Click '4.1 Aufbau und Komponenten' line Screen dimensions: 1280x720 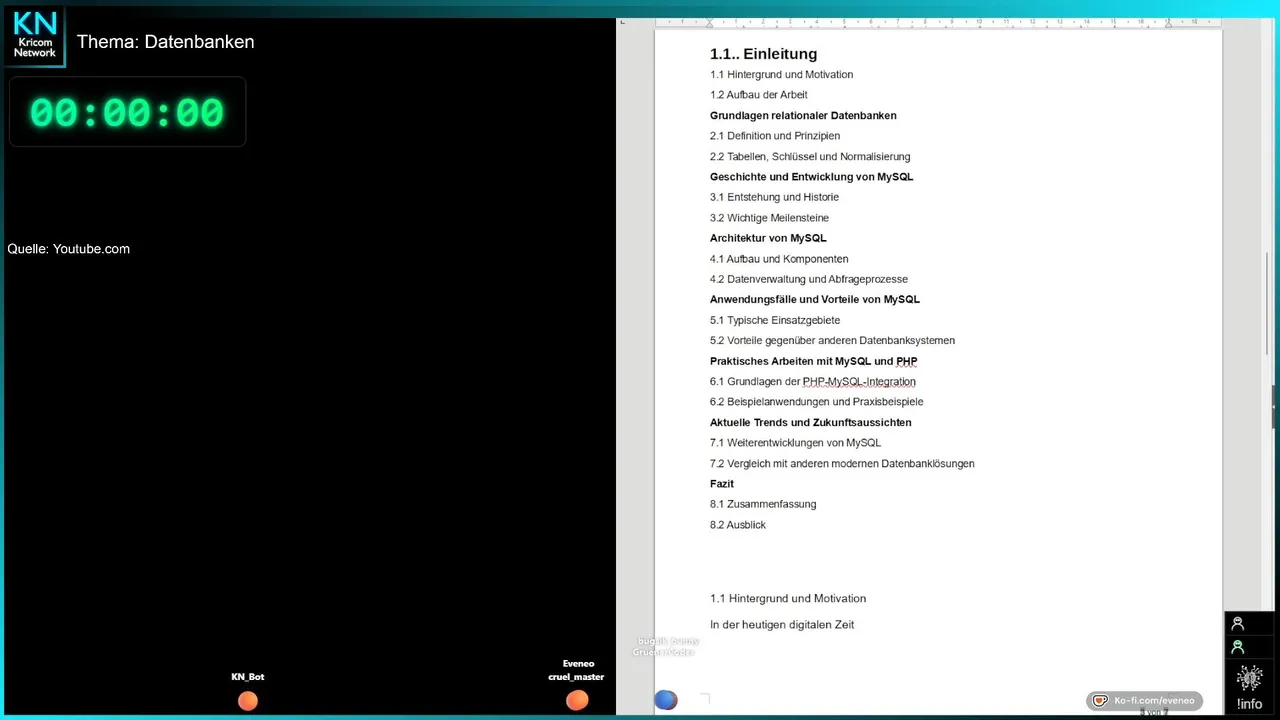(779, 259)
